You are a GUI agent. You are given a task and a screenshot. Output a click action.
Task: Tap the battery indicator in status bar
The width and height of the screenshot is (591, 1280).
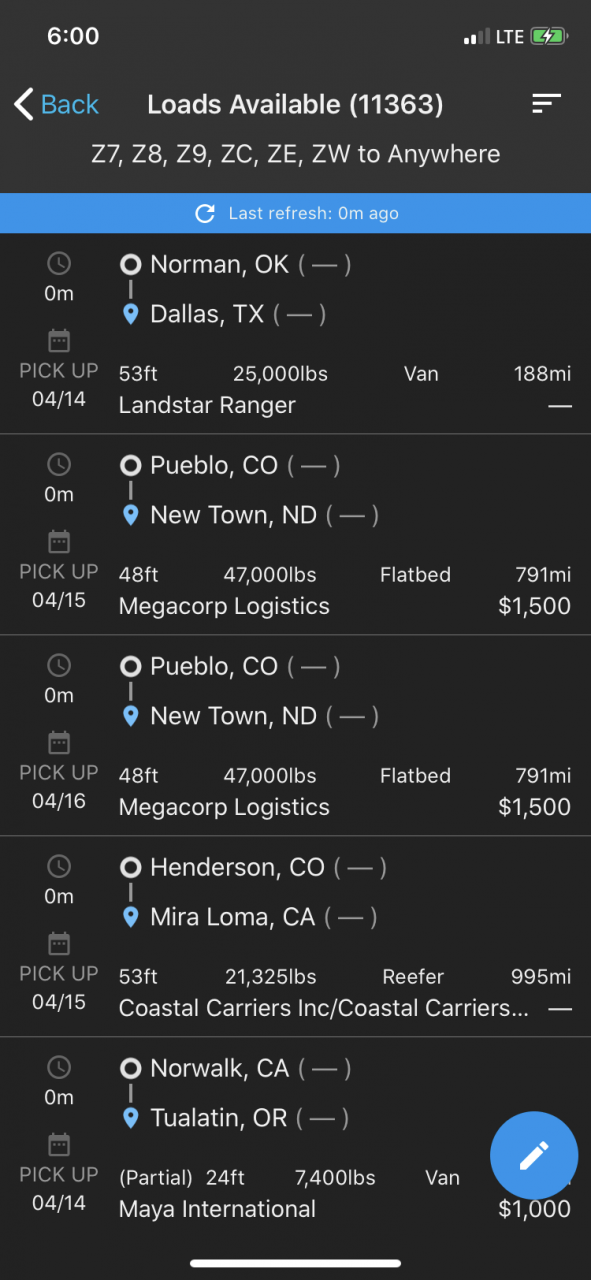(x=549, y=37)
